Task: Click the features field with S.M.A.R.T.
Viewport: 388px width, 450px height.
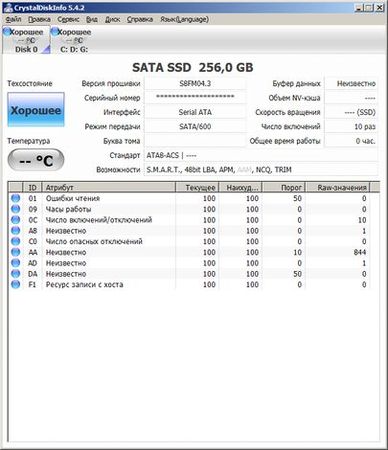Action: [x=261, y=170]
